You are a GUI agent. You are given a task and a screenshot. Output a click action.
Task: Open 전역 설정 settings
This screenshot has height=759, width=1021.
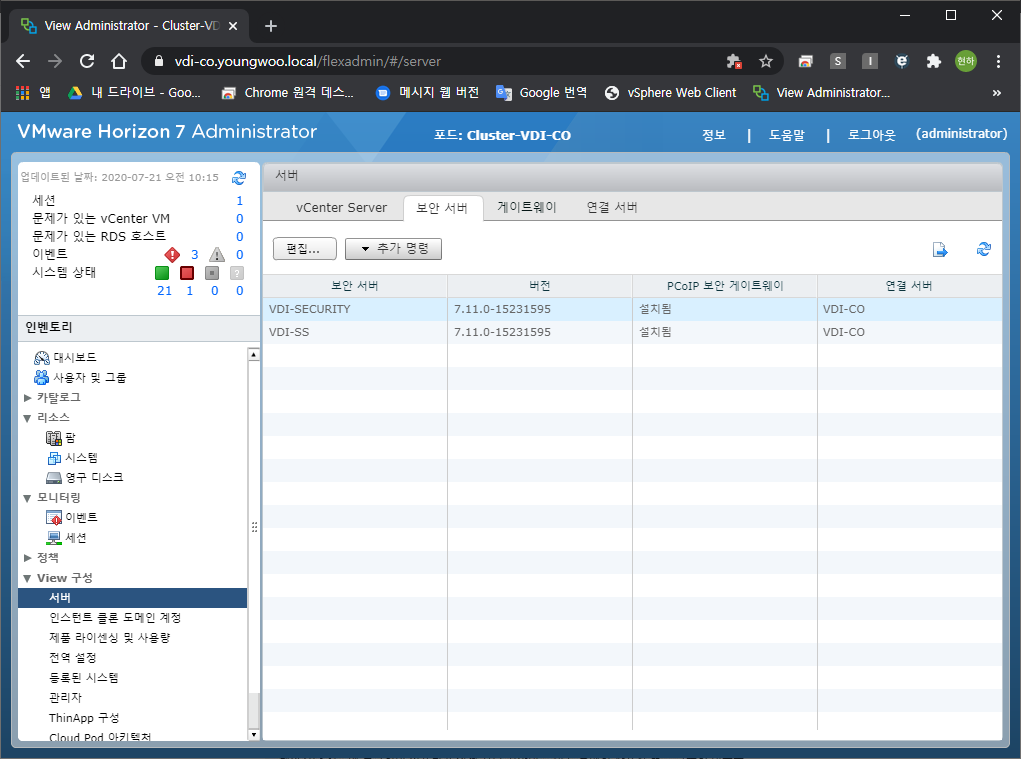72,658
